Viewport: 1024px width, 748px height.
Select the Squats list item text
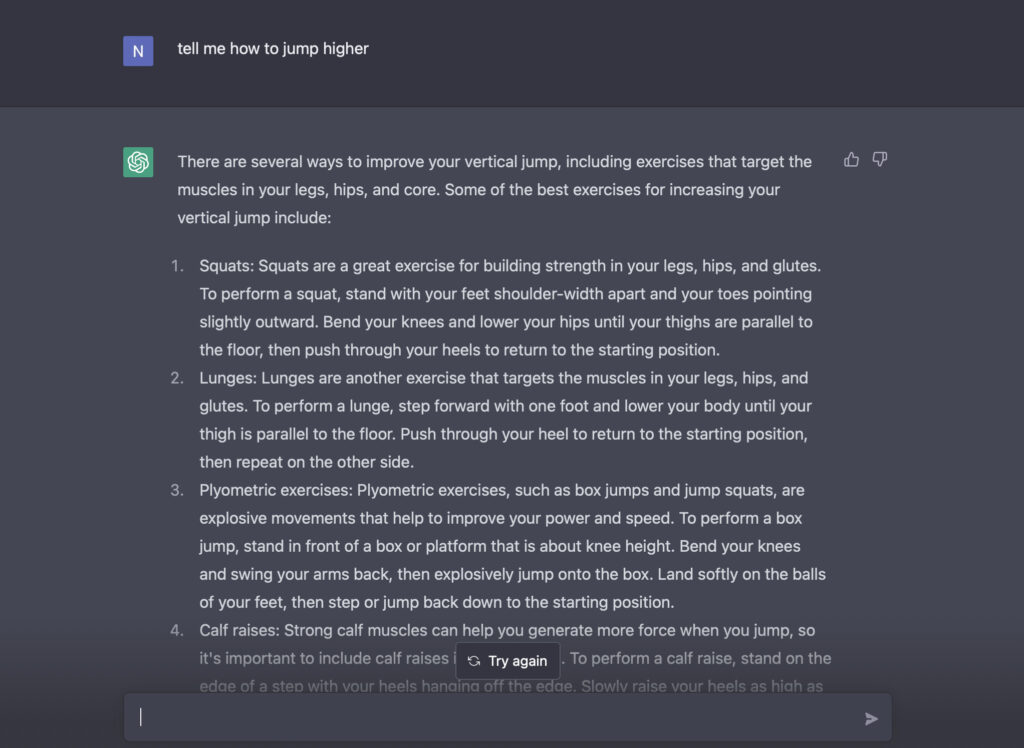(x=510, y=308)
